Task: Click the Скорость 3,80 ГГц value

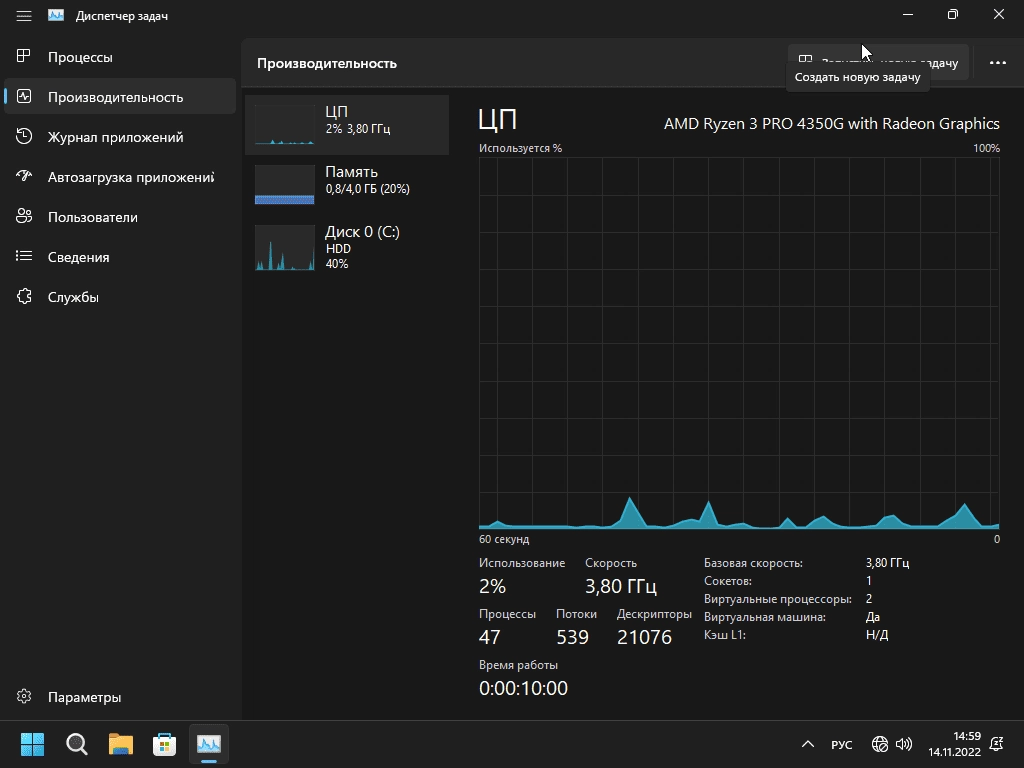Action: (620, 586)
